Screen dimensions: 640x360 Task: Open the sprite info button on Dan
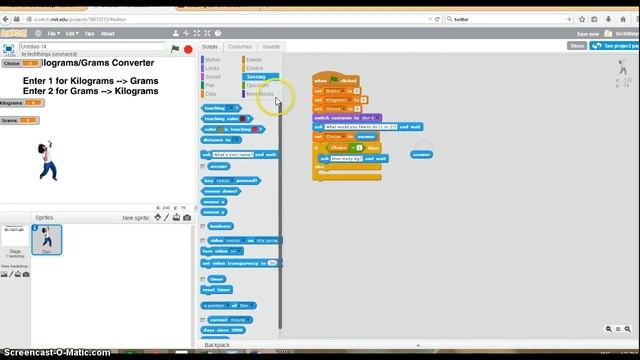pyautogui.click(x=35, y=228)
